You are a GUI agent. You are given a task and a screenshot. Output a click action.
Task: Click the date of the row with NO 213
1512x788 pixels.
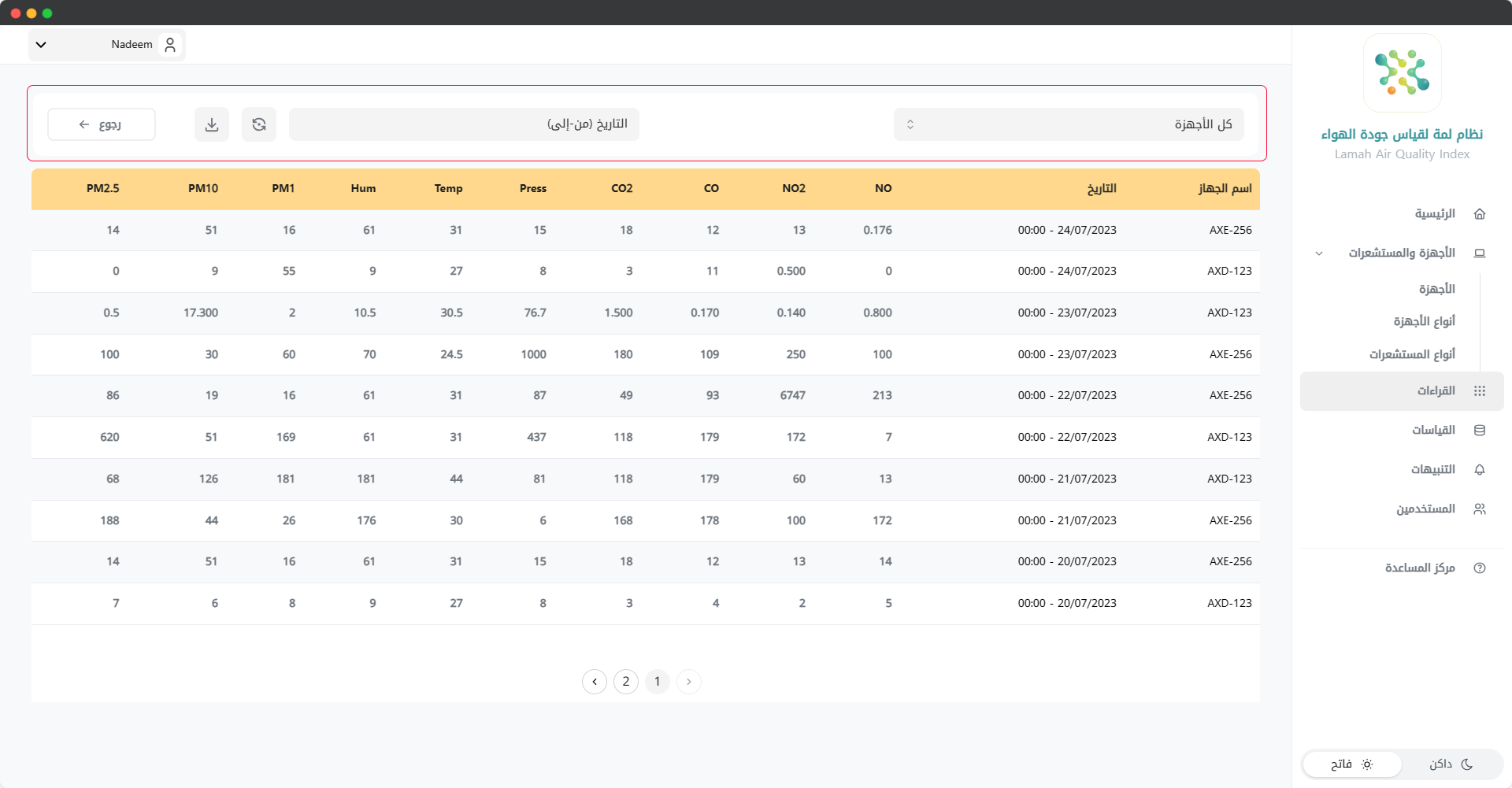point(1067,396)
